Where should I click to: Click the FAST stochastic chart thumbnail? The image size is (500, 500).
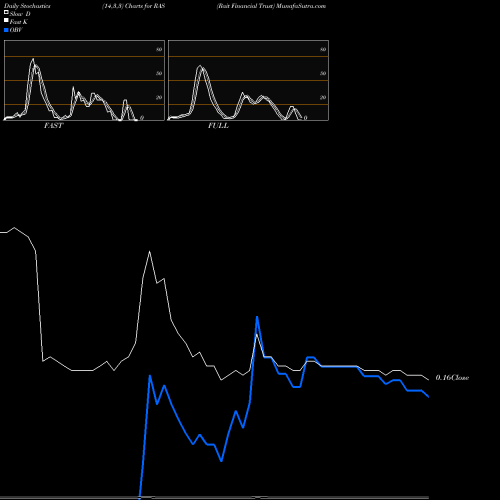(84, 80)
